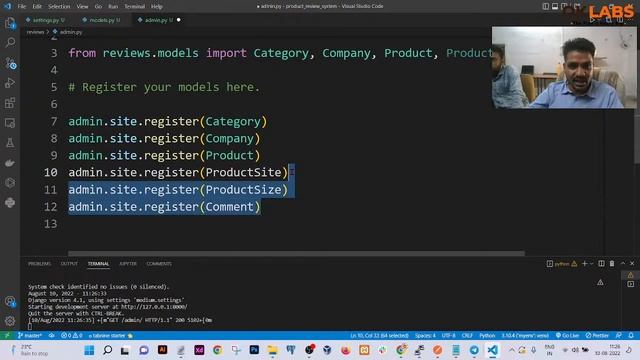Open notifications bell in status bar
The width and height of the screenshot is (640, 360).
631,336
